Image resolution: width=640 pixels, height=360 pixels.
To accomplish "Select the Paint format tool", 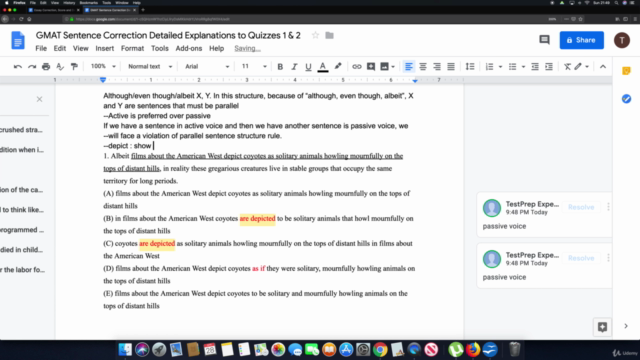I will pos(74,67).
